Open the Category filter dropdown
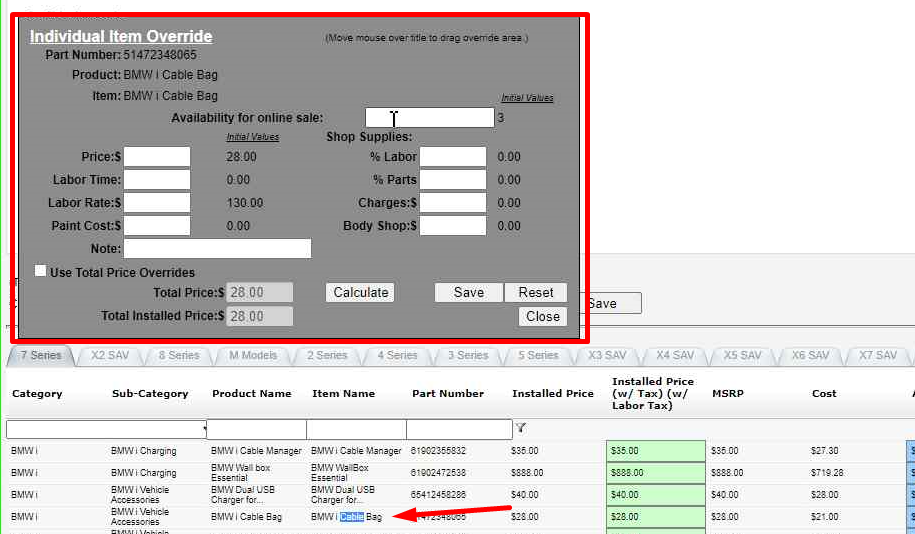This screenshot has width=915, height=534. tap(106, 429)
